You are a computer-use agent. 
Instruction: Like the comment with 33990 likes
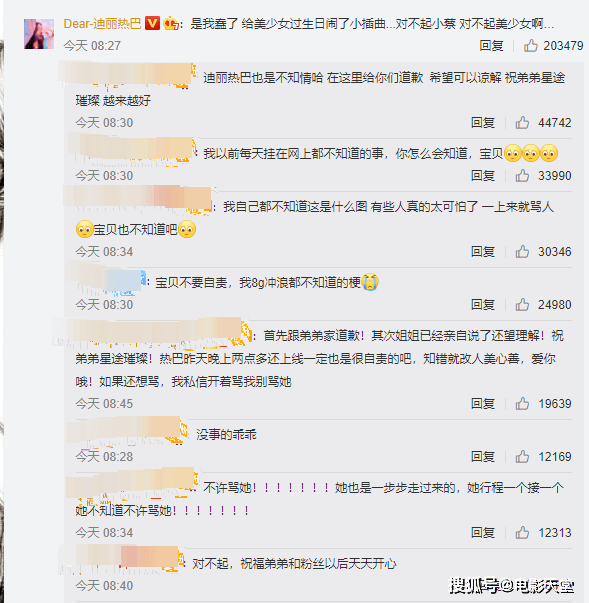(x=522, y=176)
